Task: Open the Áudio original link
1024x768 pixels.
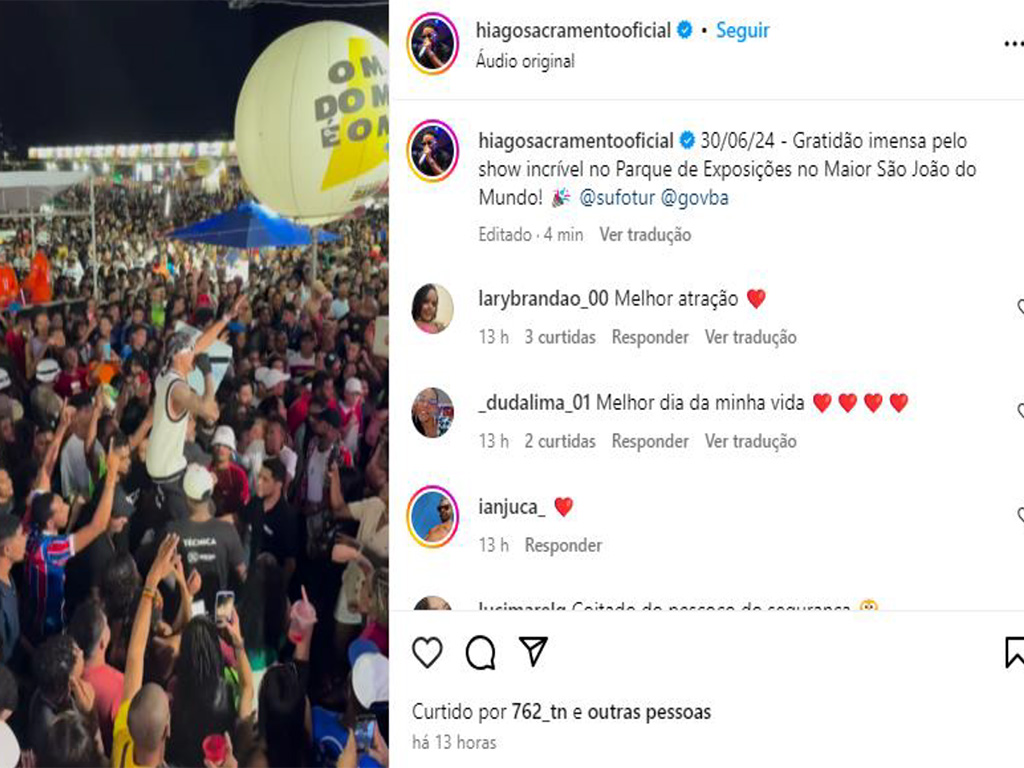Action: (526, 61)
